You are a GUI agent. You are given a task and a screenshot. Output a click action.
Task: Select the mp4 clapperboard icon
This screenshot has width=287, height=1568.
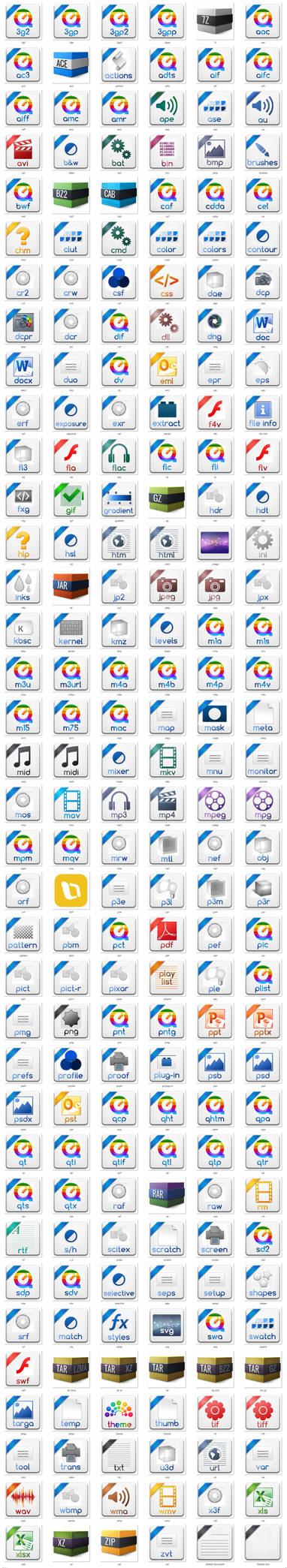pyautogui.click(x=167, y=805)
